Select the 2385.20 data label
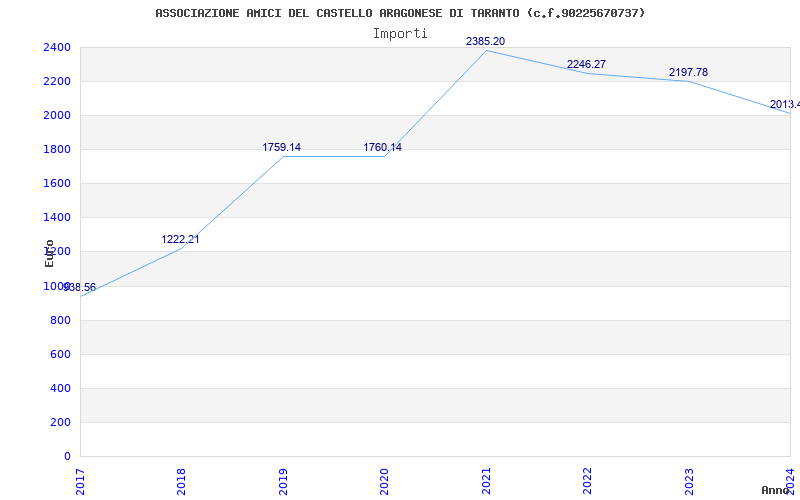This screenshot has width=800, height=500. (x=485, y=41)
